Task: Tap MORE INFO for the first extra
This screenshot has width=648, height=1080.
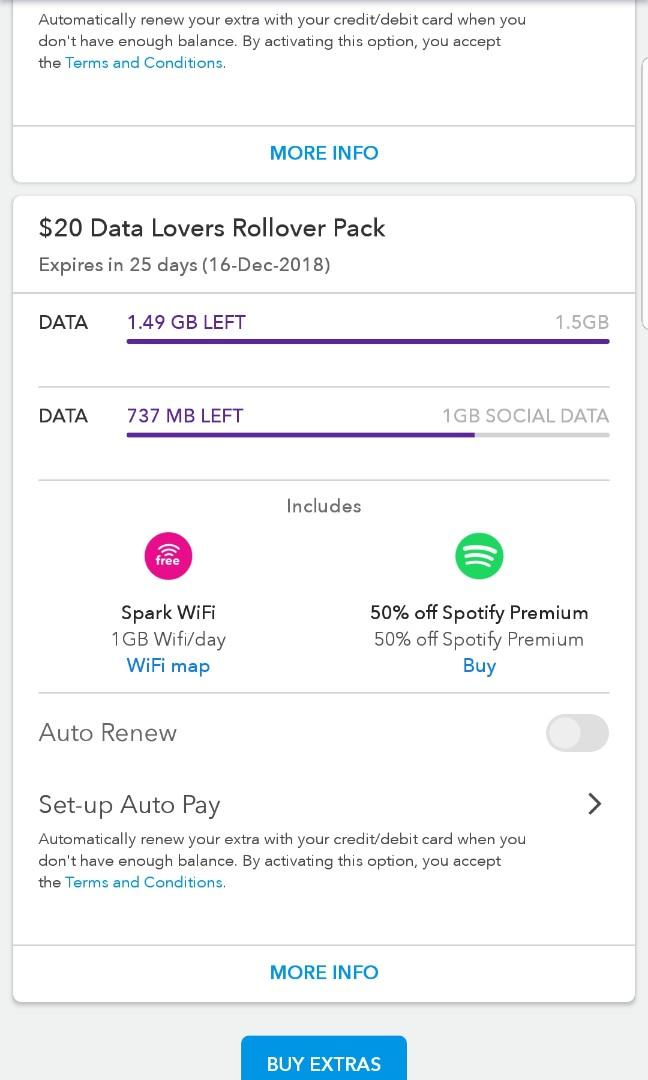Action: 323,152
